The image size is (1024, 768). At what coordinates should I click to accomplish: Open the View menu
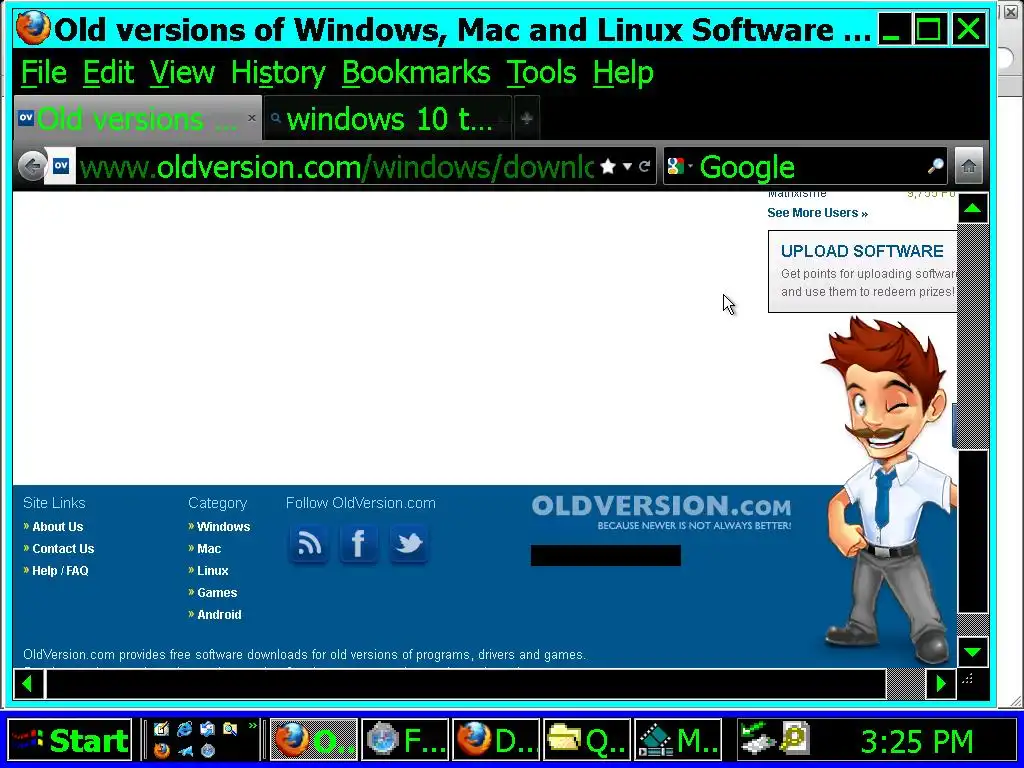182,72
